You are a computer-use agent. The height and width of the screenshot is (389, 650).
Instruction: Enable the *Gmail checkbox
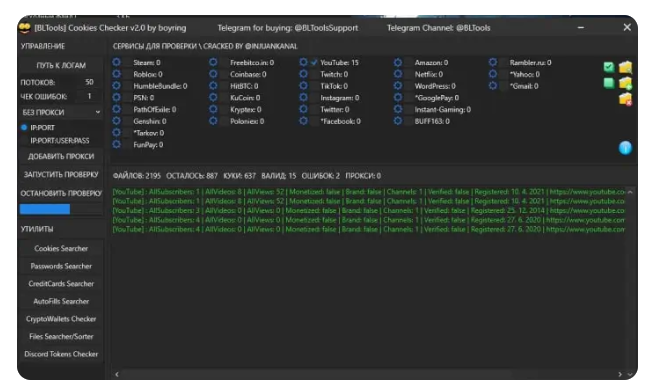(x=503, y=86)
